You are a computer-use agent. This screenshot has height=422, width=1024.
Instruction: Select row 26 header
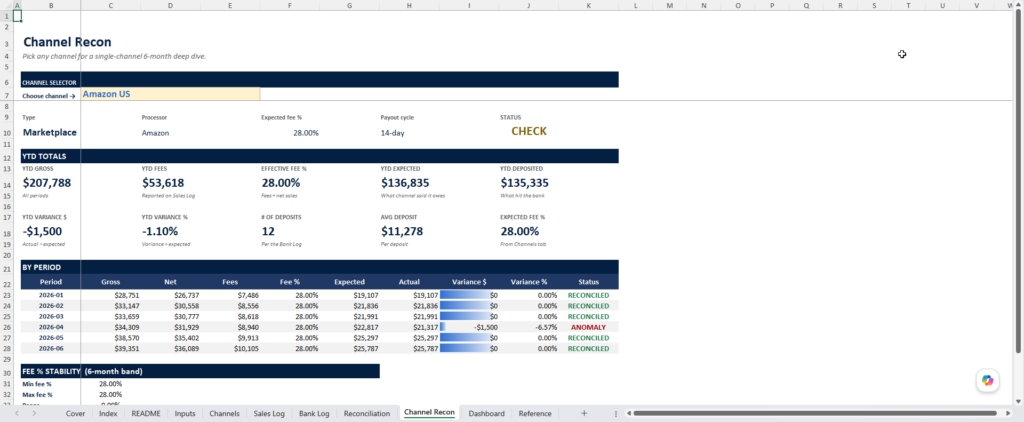pyautogui.click(x=6, y=327)
